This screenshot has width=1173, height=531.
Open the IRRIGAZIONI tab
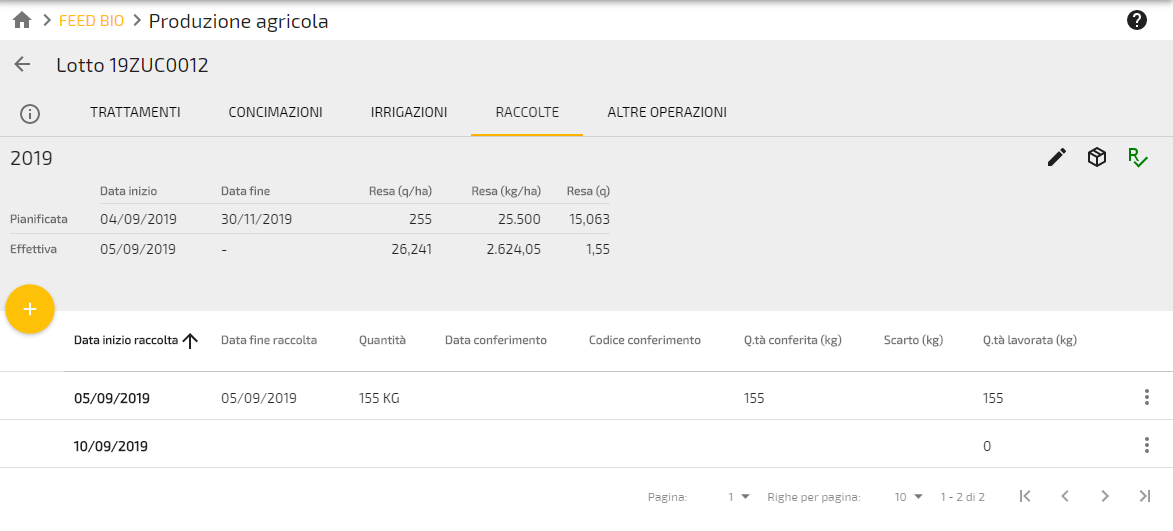point(408,113)
